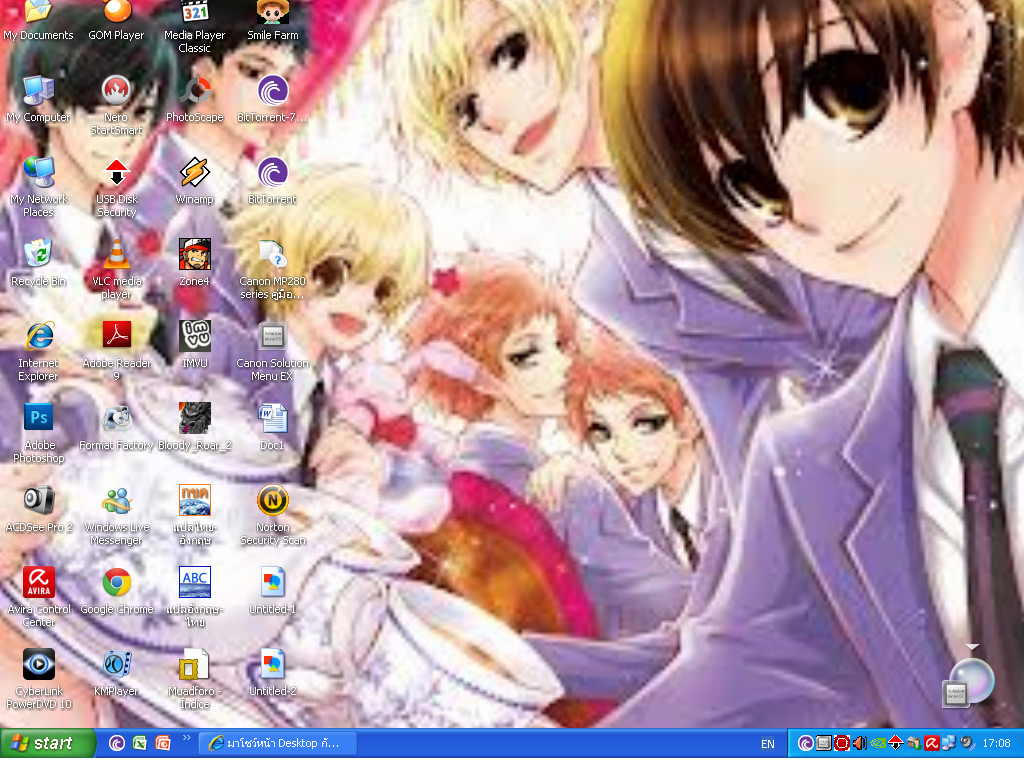Select the Untitled-2 file icon
The image size is (1024, 768).
point(272,673)
